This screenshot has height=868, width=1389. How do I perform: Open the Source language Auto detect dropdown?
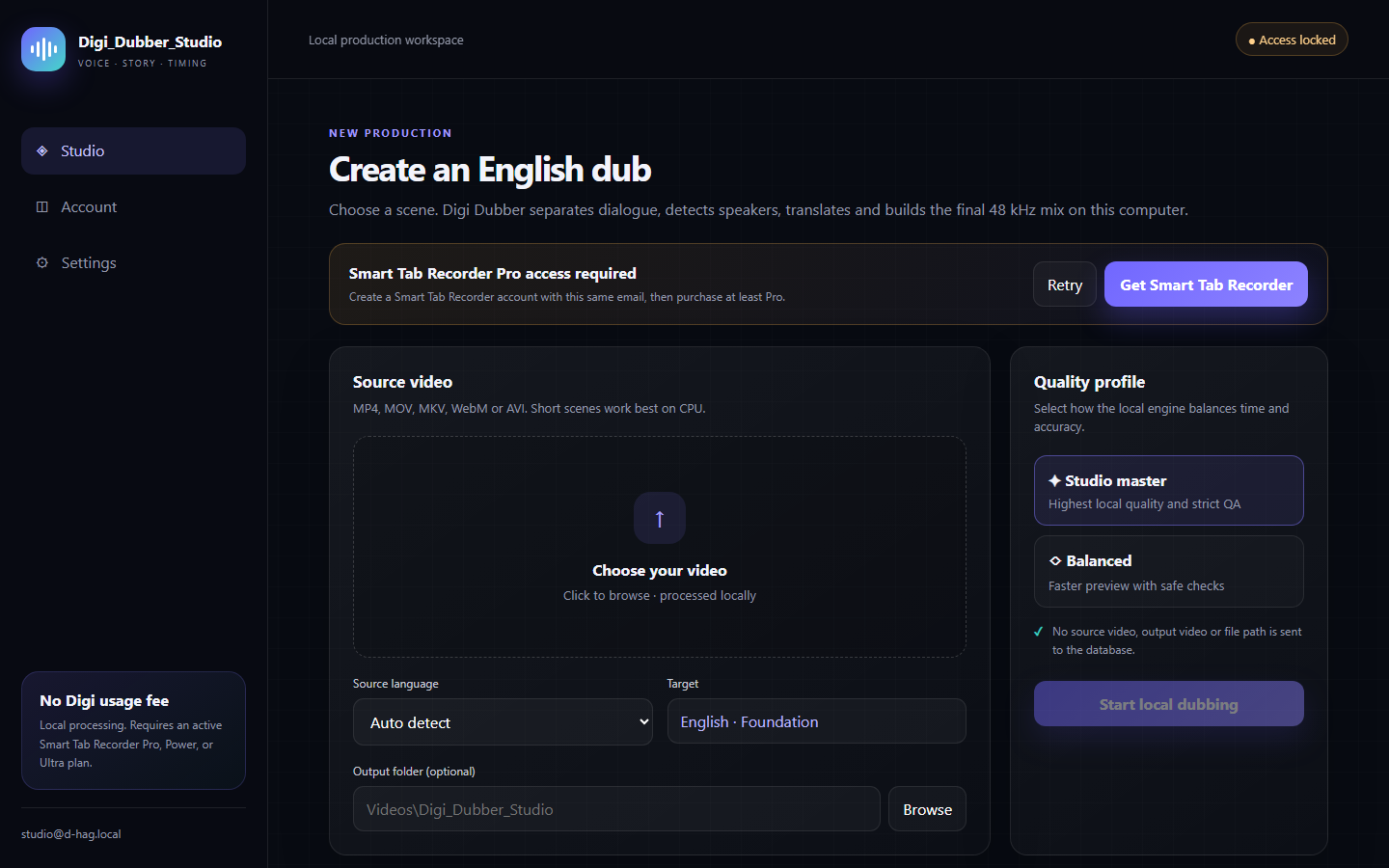[503, 722]
